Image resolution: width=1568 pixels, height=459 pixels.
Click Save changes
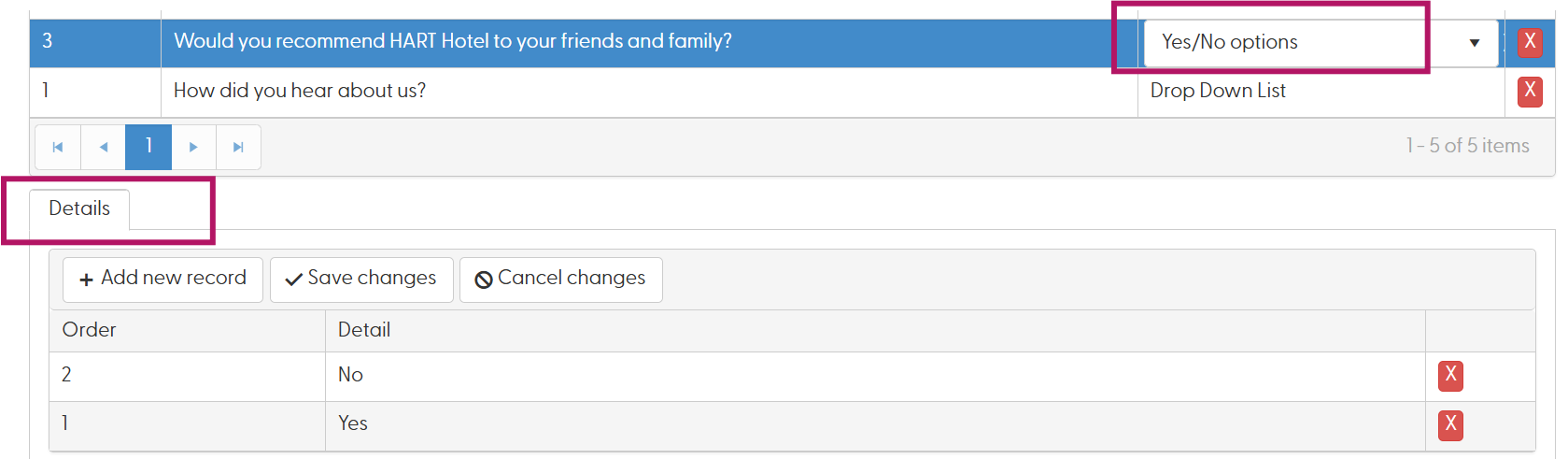pyautogui.click(x=361, y=280)
